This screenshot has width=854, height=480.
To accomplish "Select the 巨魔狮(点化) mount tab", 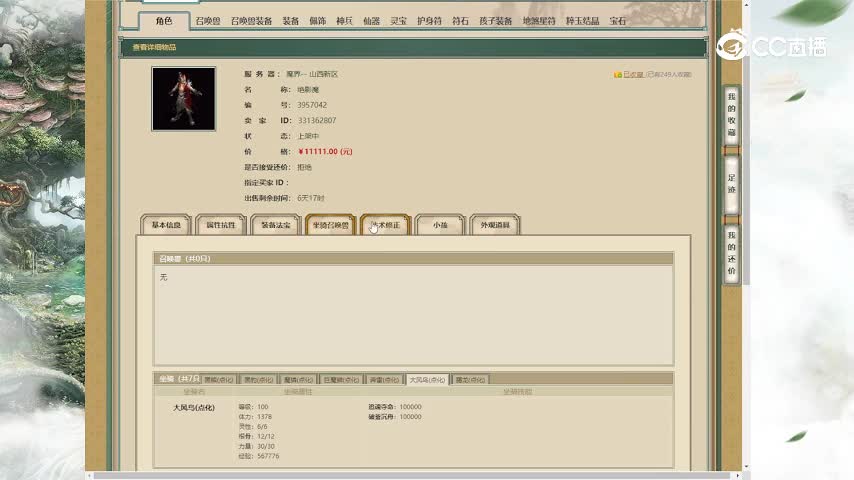I will coord(341,380).
